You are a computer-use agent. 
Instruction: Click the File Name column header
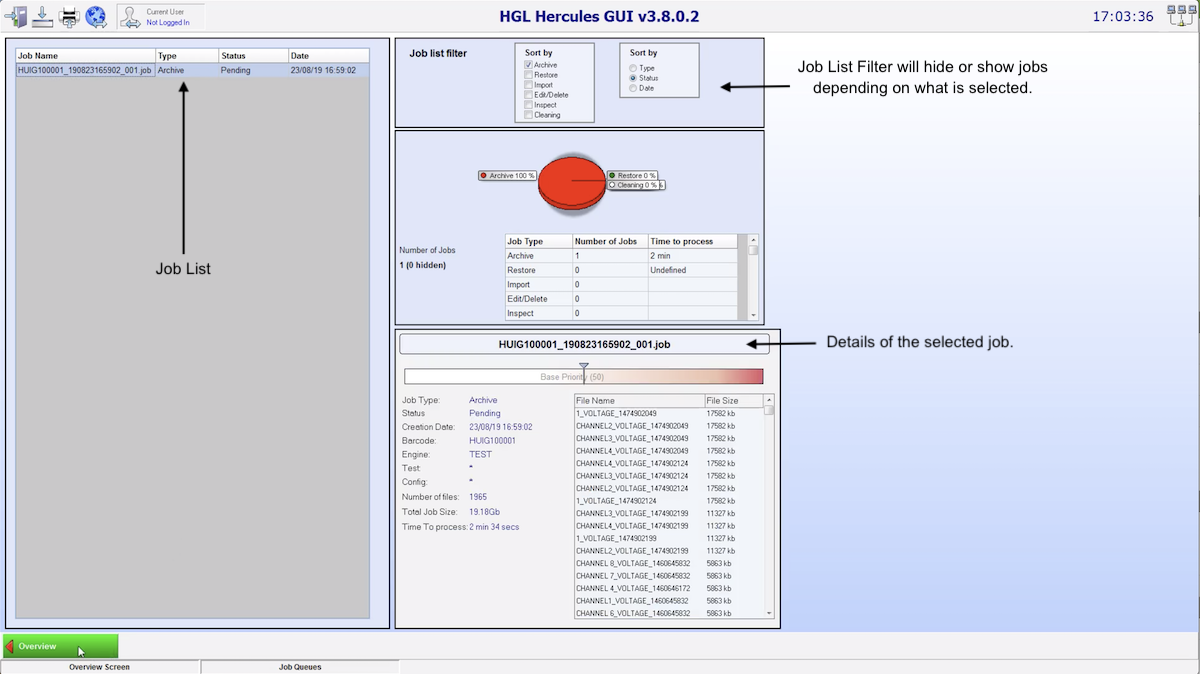[x=639, y=400]
